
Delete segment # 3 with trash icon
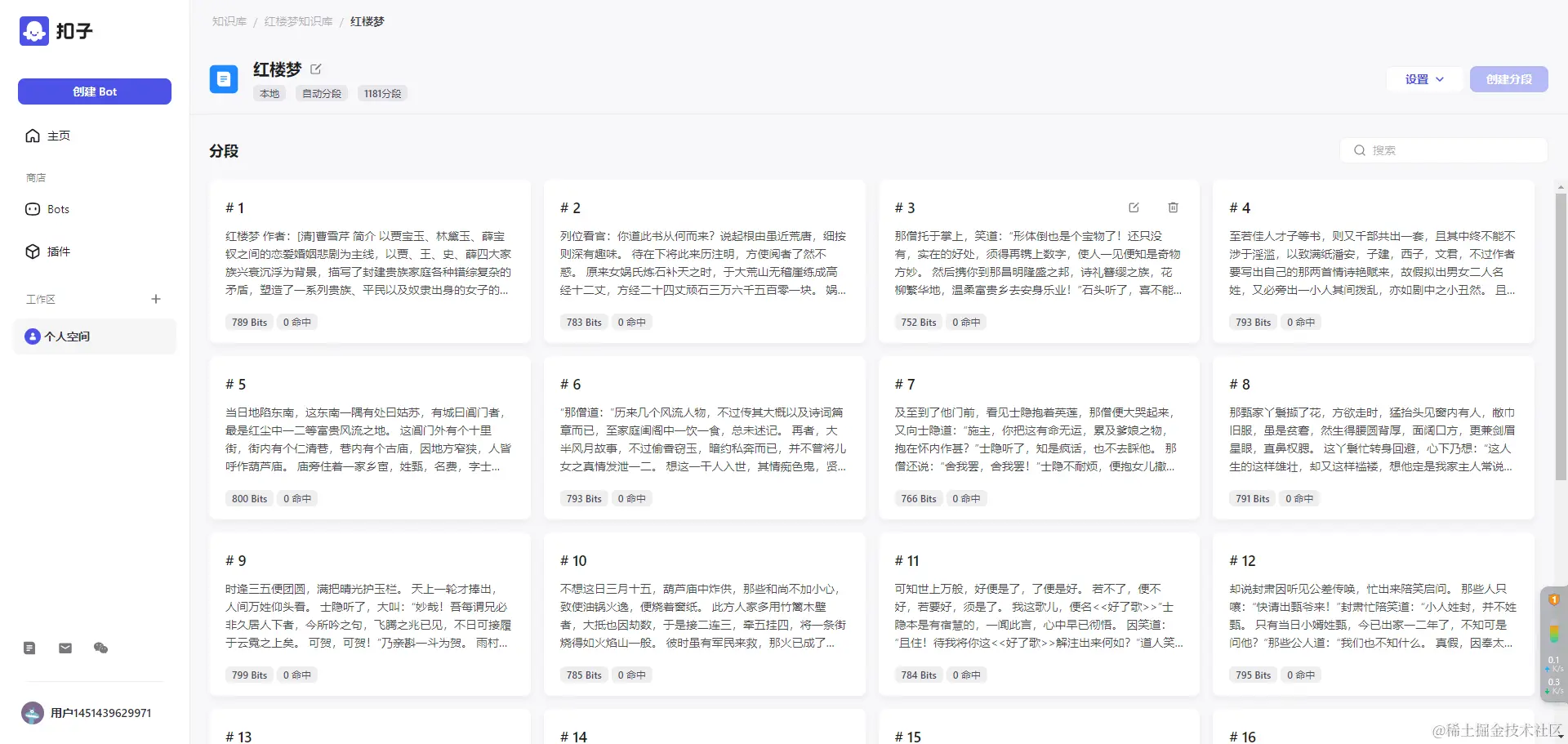click(x=1173, y=207)
